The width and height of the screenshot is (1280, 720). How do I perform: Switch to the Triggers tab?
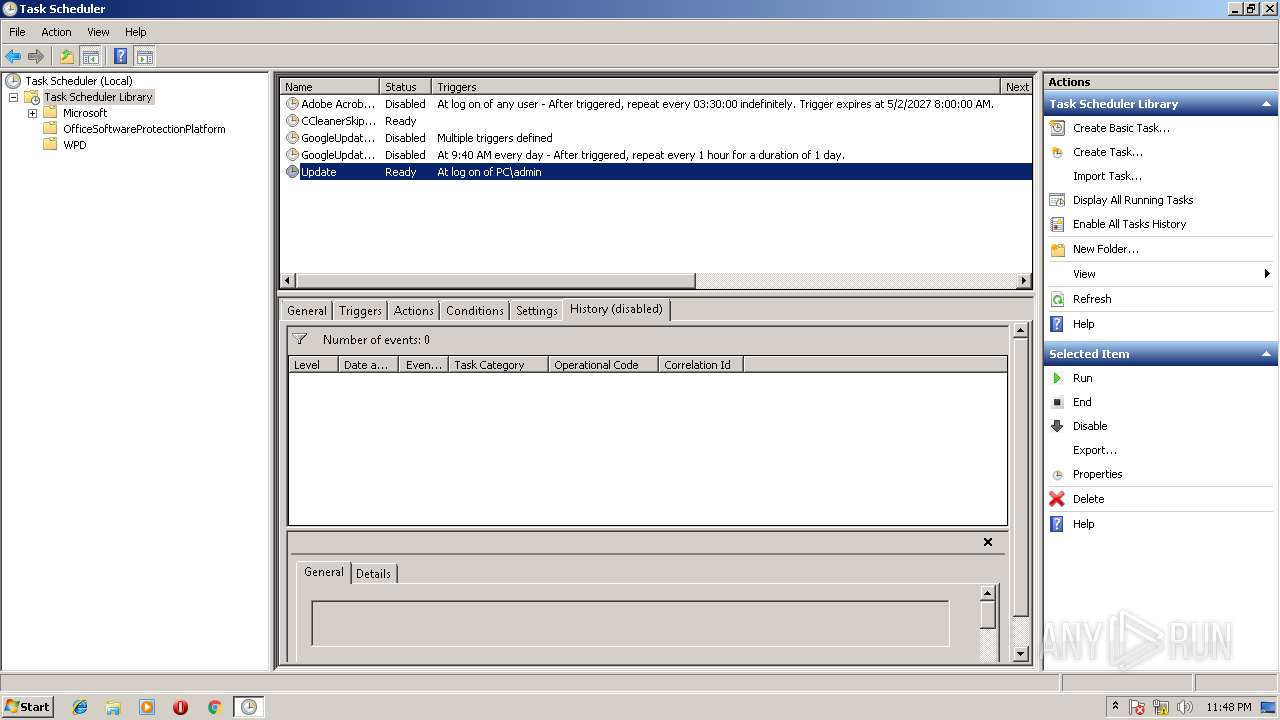tap(360, 311)
